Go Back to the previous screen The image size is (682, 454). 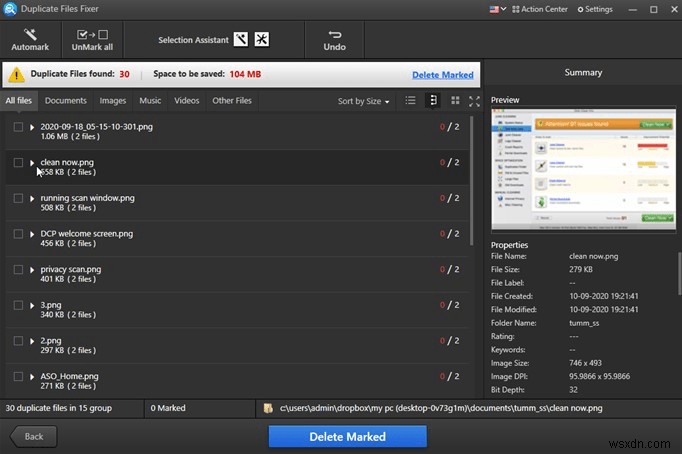pyautogui.click(x=34, y=436)
